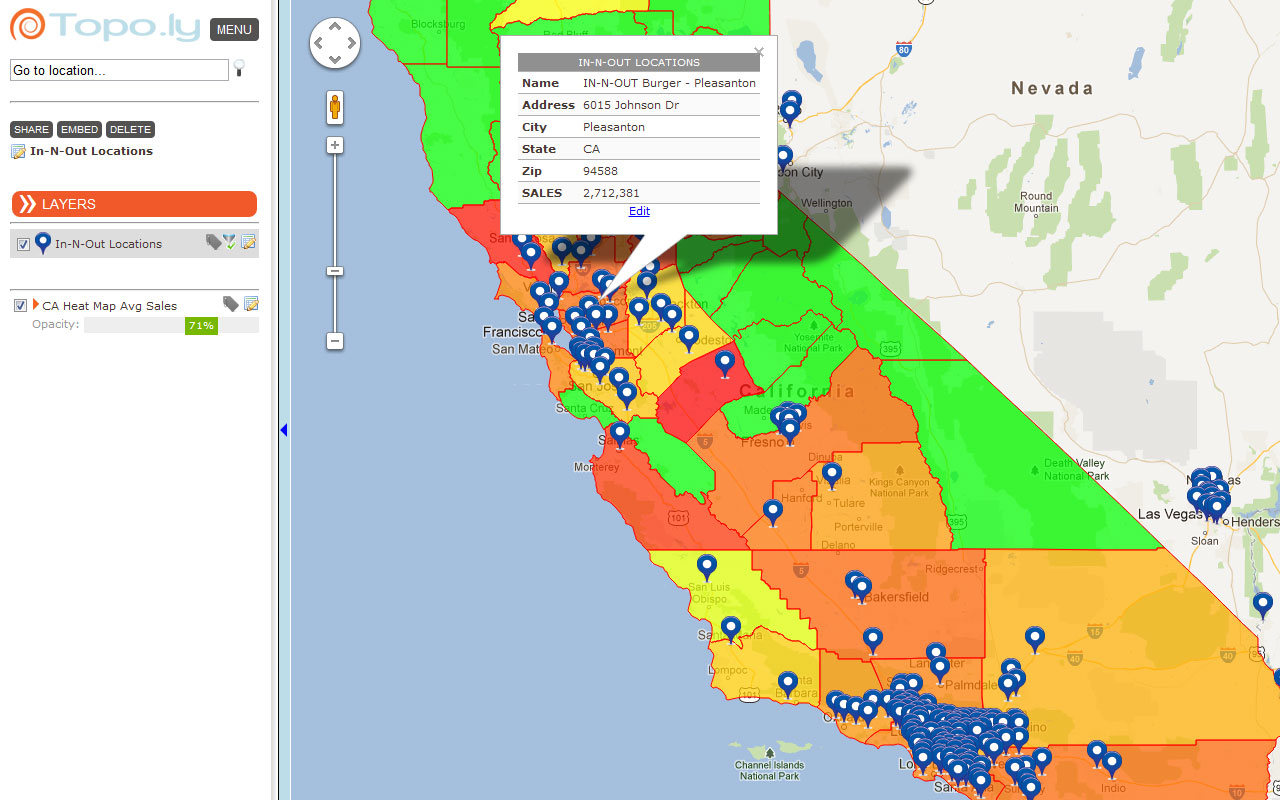Click the Edit link in the info popup
Viewport: 1280px width, 800px height.
pyautogui.click(x=639, y=211)
